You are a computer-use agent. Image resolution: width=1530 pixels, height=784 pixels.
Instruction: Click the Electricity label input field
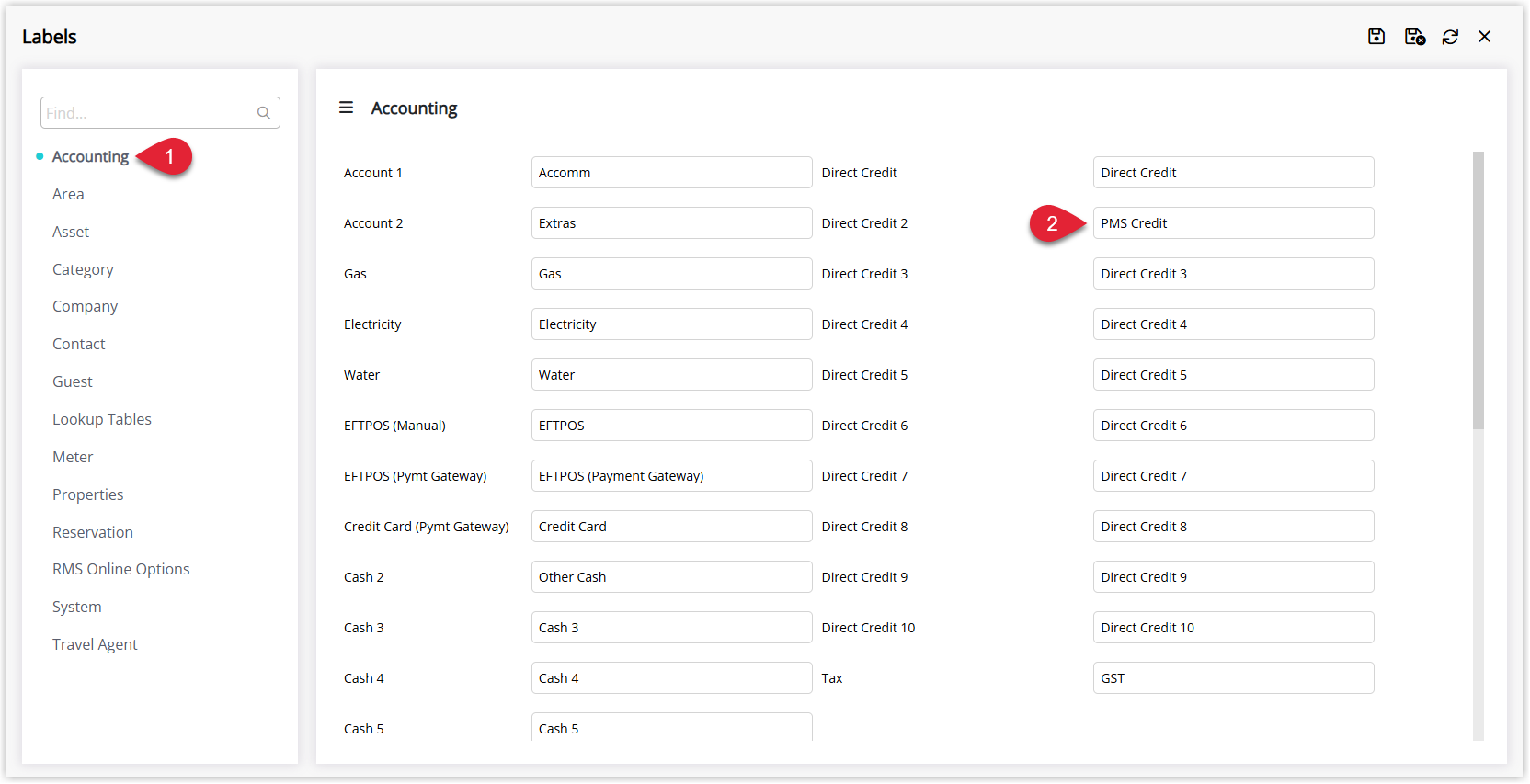coord(671,324)
